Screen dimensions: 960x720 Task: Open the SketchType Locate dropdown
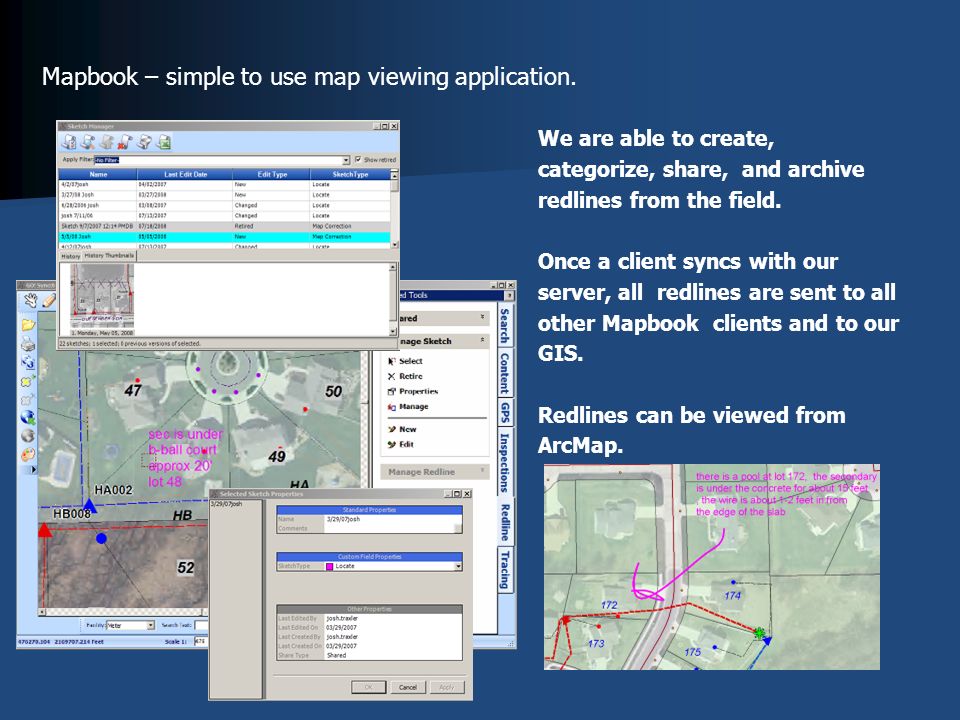point(458,567)
